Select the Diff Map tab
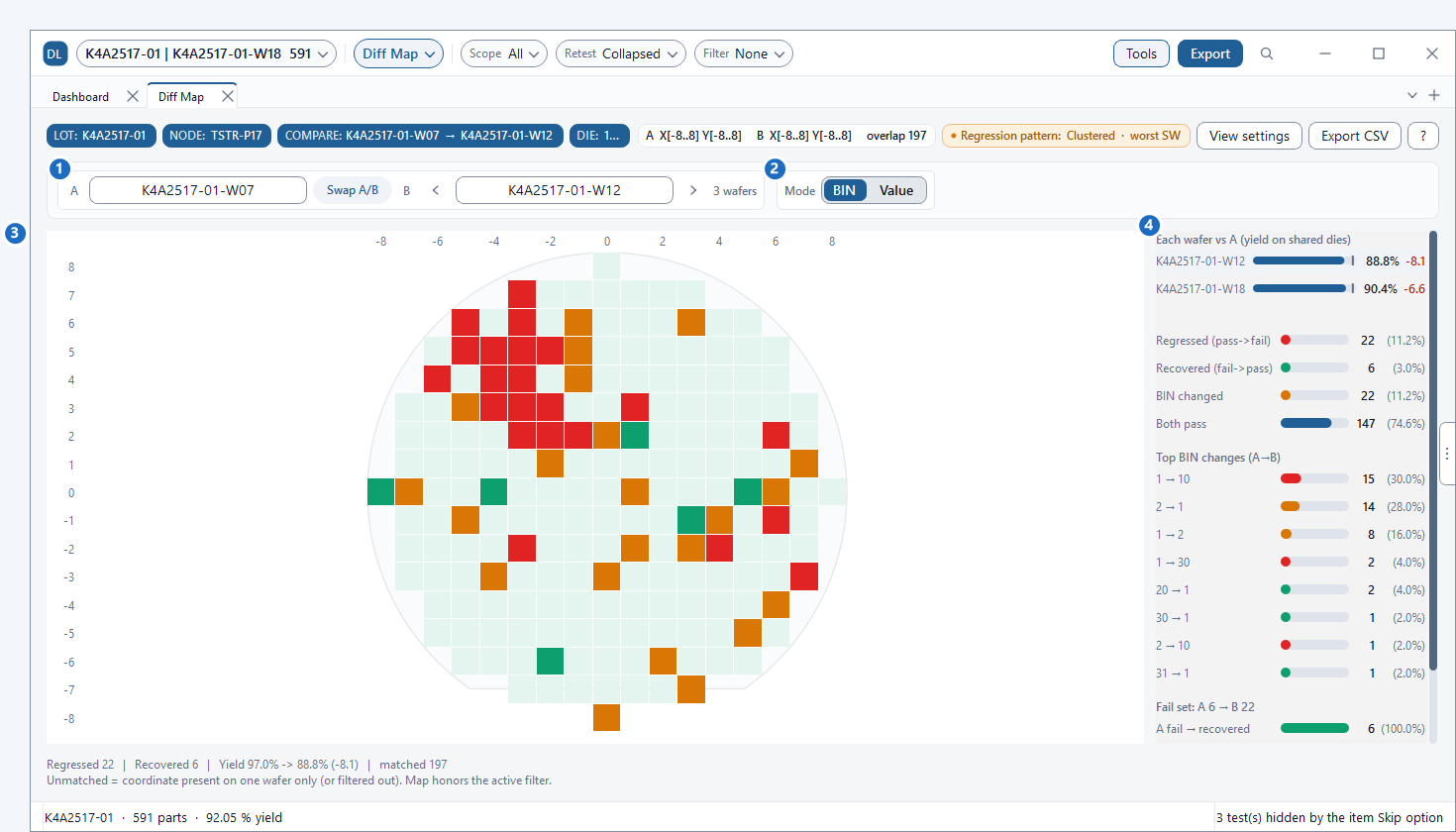The height and width of the screenshot is (832, 1456). click(181, 96)
